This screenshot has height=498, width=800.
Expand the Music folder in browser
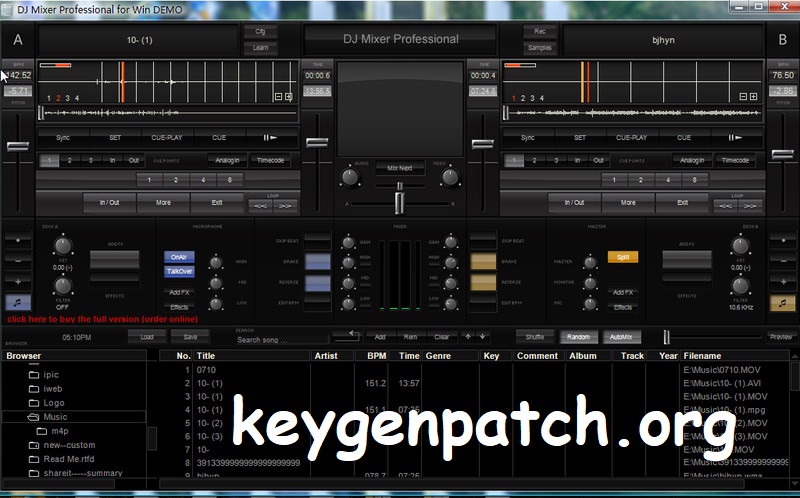33,417
